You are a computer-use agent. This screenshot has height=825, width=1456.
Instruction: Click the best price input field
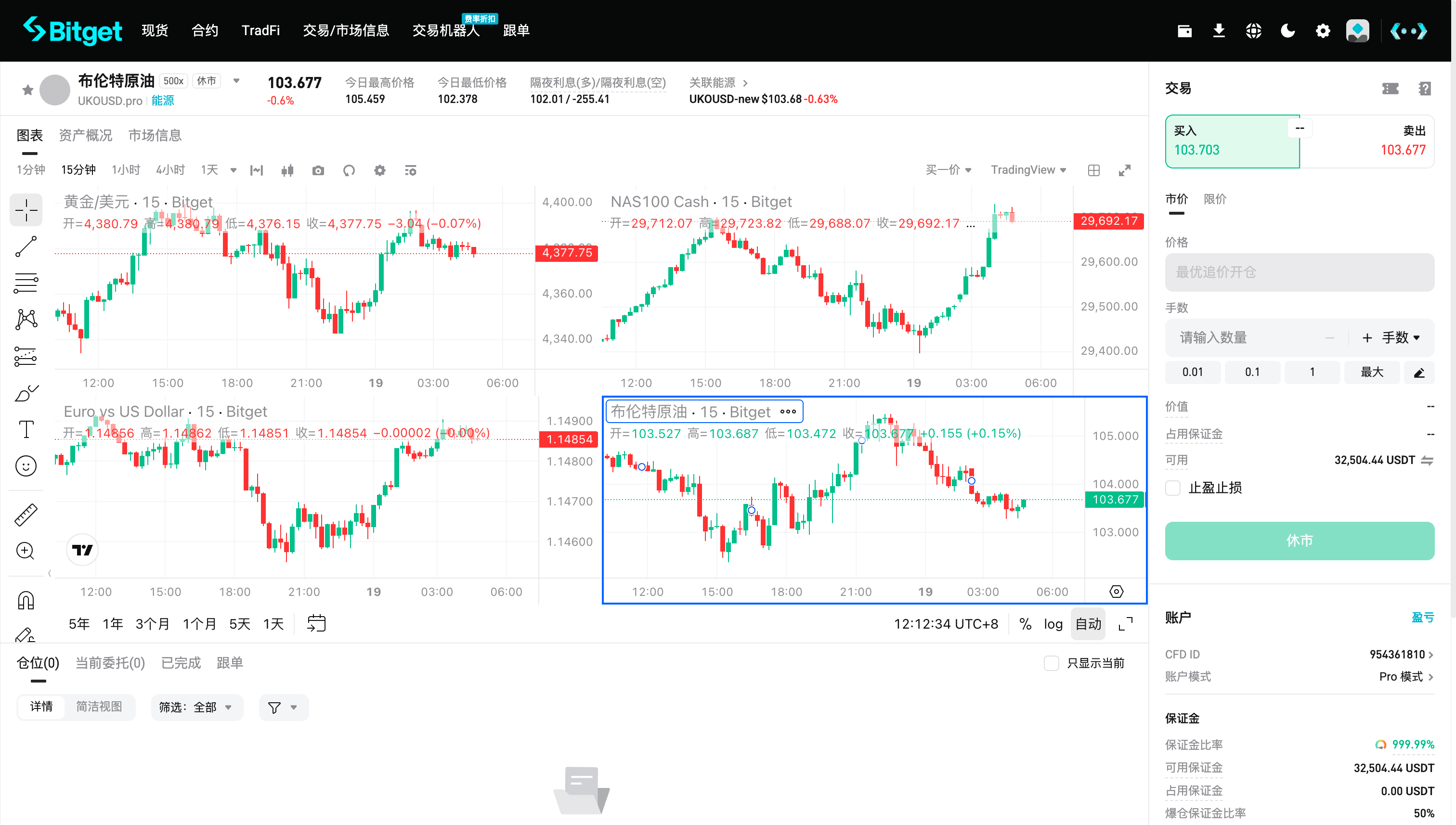(1300, 272)
